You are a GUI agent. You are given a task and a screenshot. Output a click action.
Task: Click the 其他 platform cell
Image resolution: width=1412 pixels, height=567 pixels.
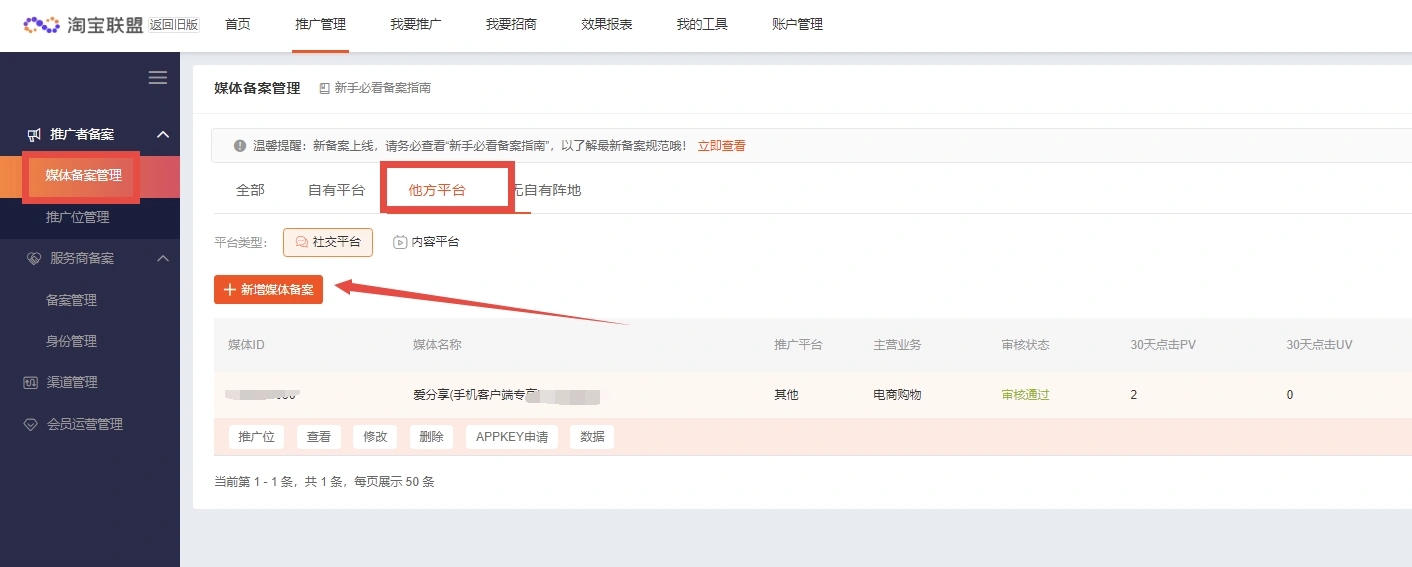(x=786, y=395)
